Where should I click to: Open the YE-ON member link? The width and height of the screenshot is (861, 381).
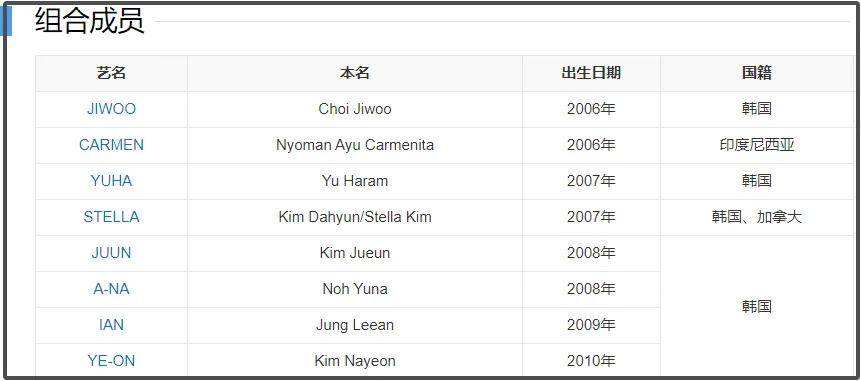(x=111, y=361)
